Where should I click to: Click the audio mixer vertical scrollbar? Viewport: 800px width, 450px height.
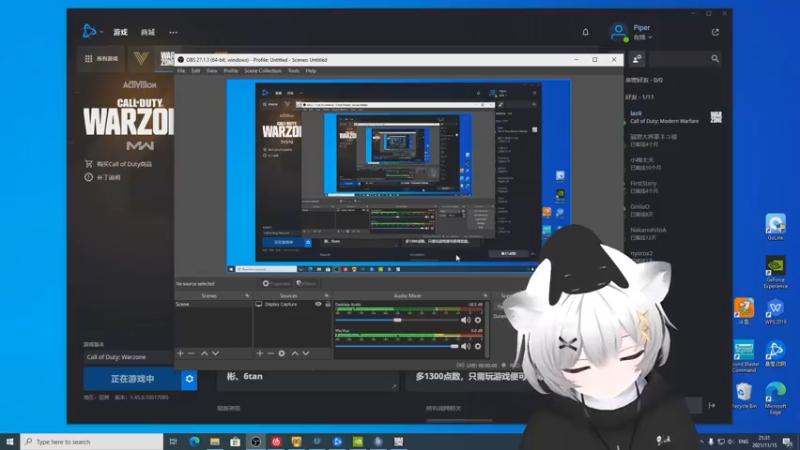487,329
